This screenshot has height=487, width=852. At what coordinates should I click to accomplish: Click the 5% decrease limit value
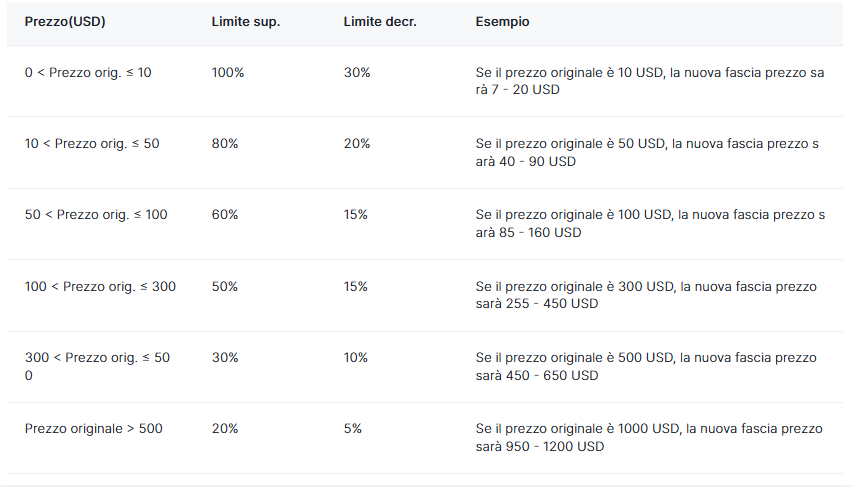coord(353,429)
